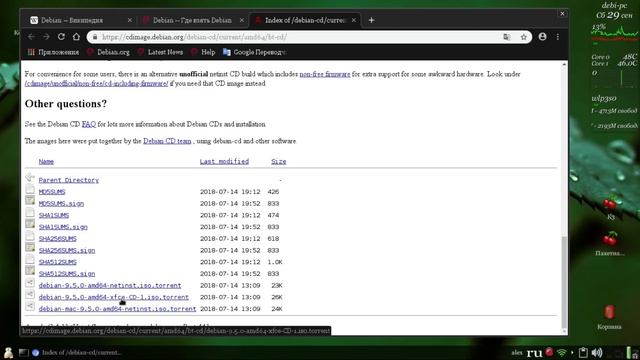Open the cd-including-firmware path link

coord(96,83)
